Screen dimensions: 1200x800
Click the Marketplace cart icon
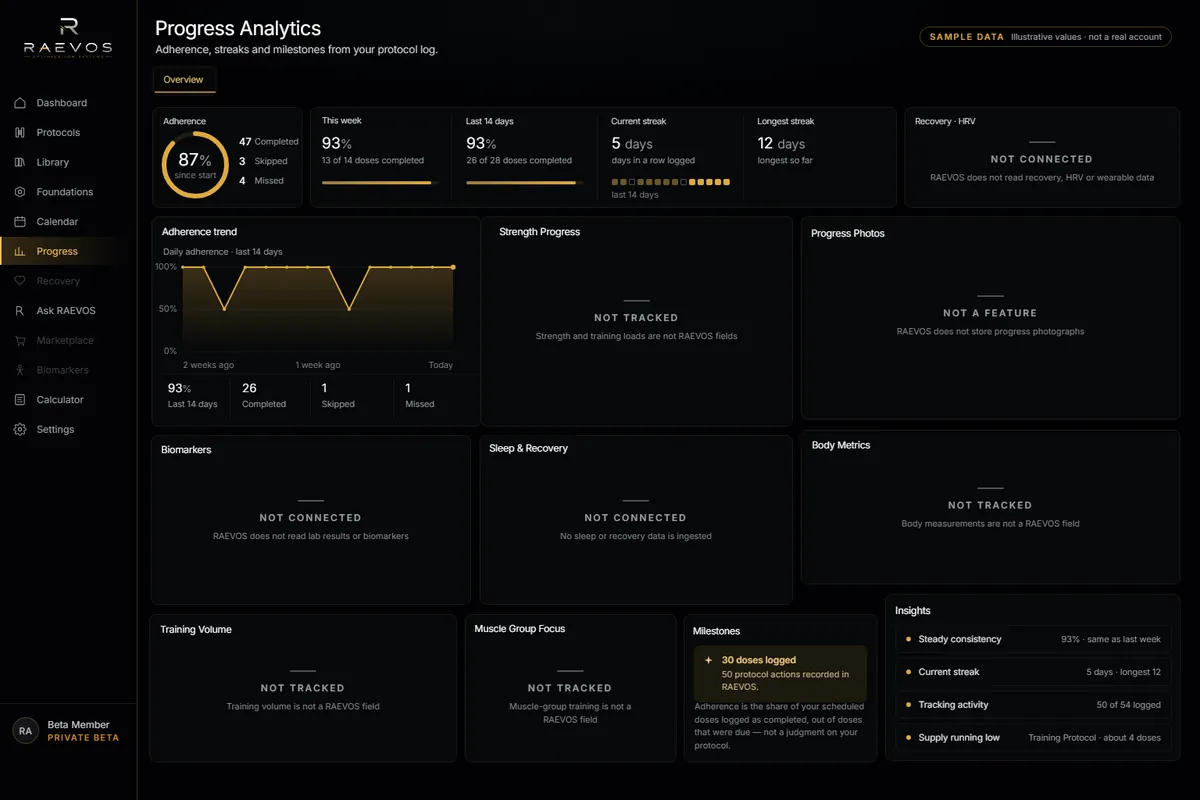[20, 340]
